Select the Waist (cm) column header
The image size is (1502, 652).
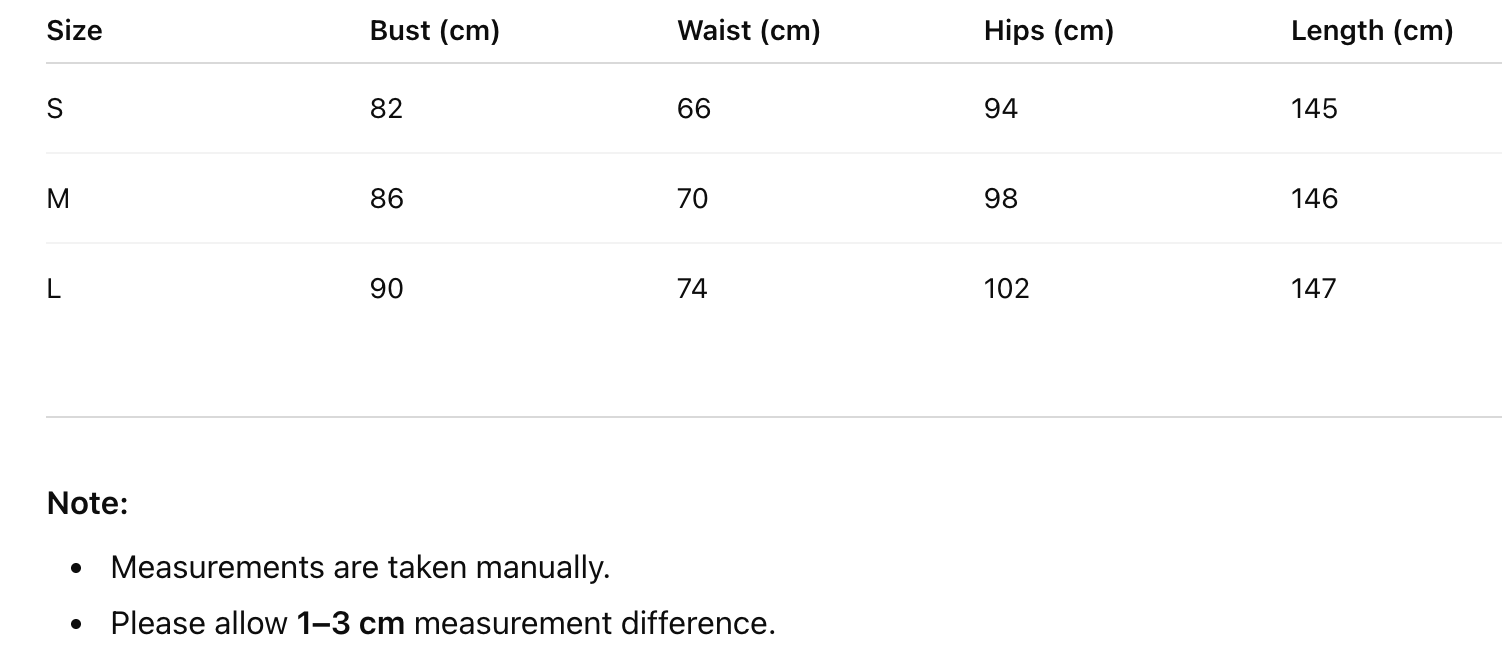[x=748, y=31]
